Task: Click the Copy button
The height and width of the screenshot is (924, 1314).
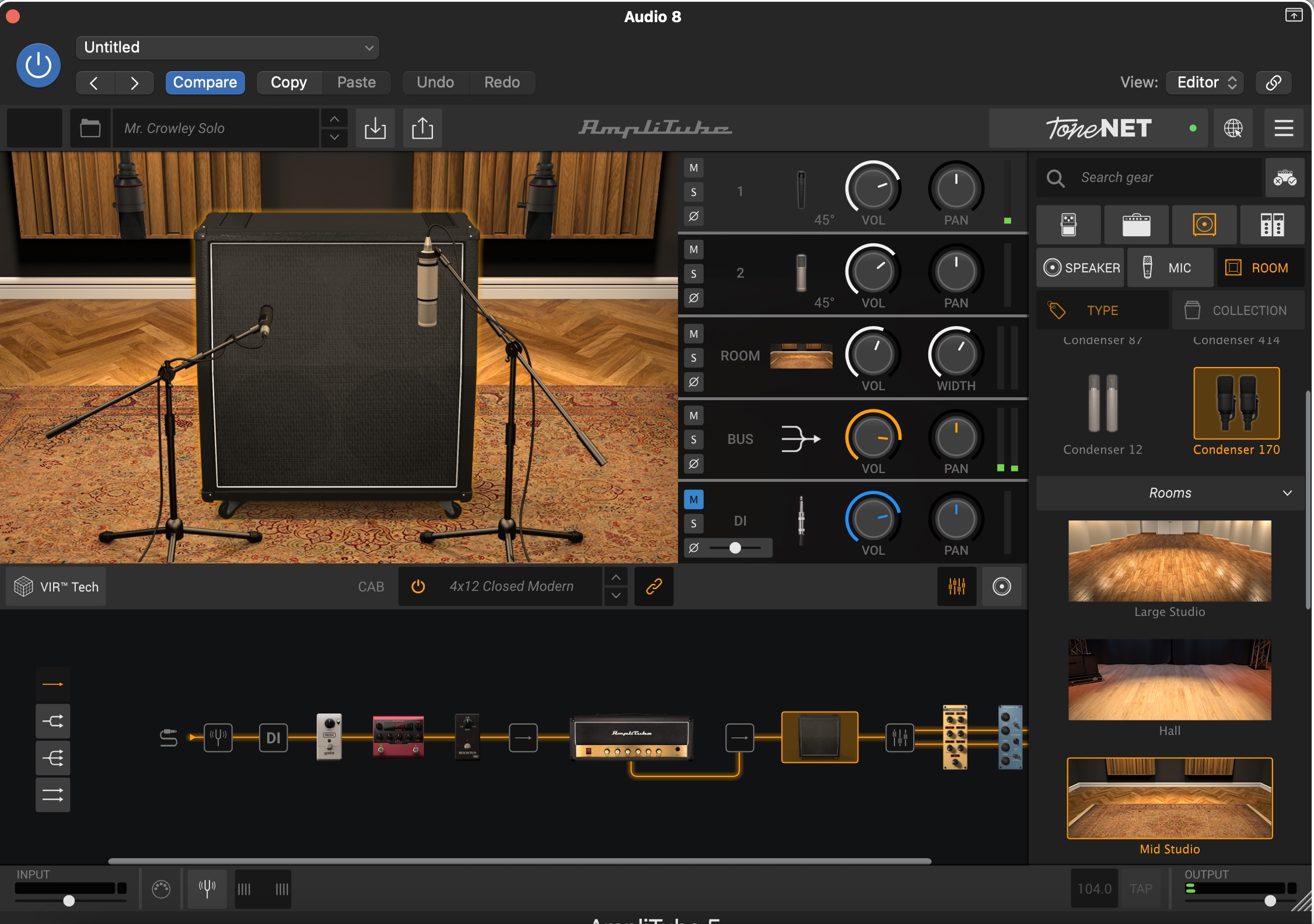Action: click(x=289, y=83)
